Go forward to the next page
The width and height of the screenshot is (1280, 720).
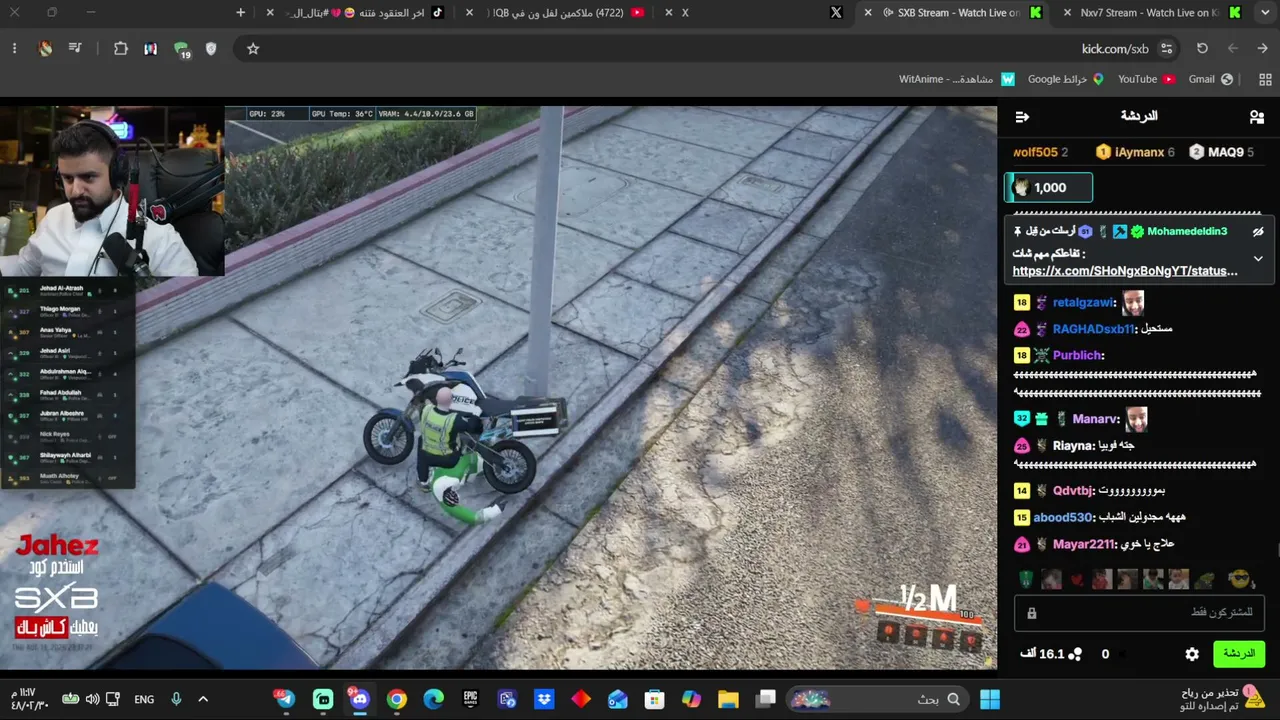point(1233,49)
